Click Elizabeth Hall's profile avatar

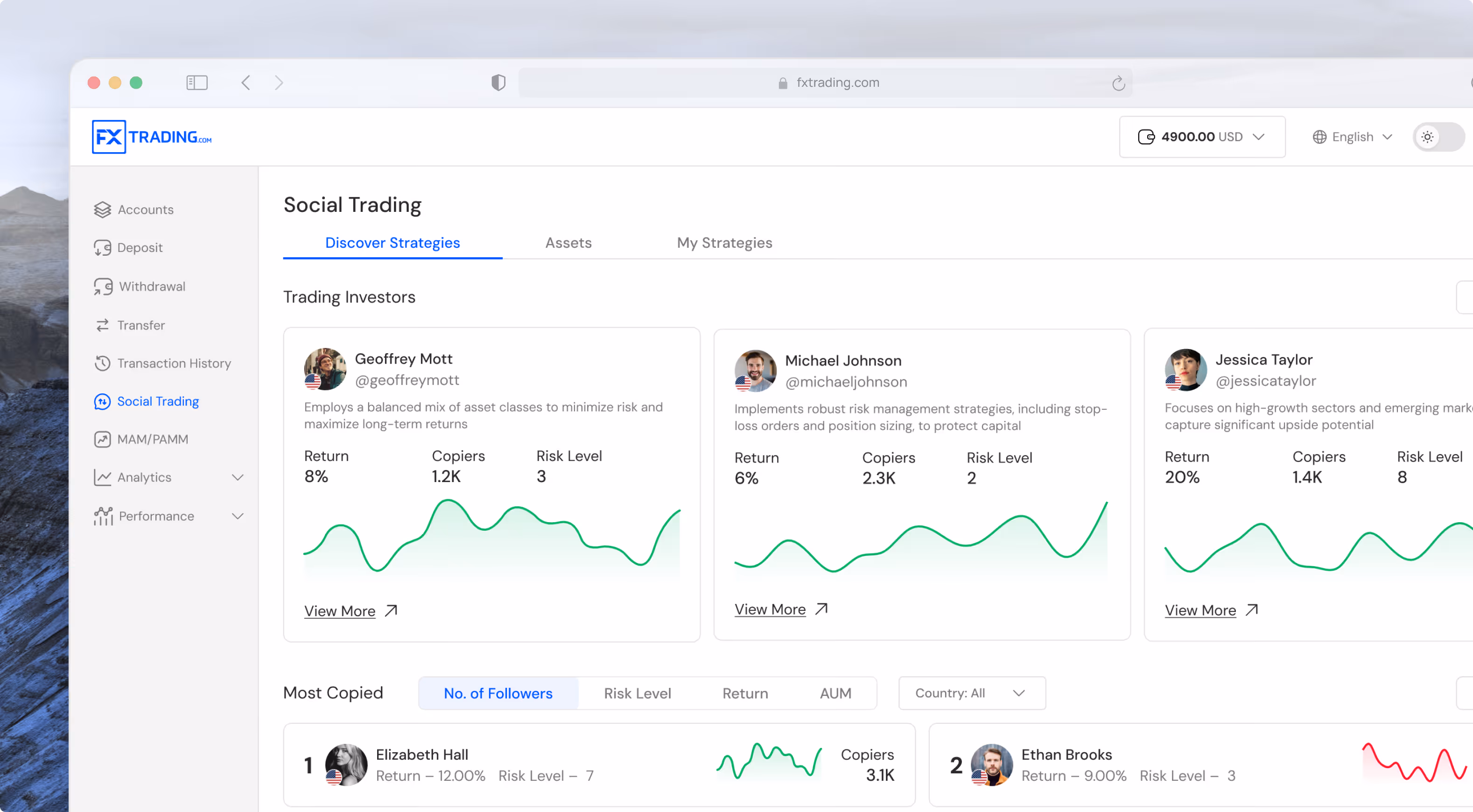[346, 764]
